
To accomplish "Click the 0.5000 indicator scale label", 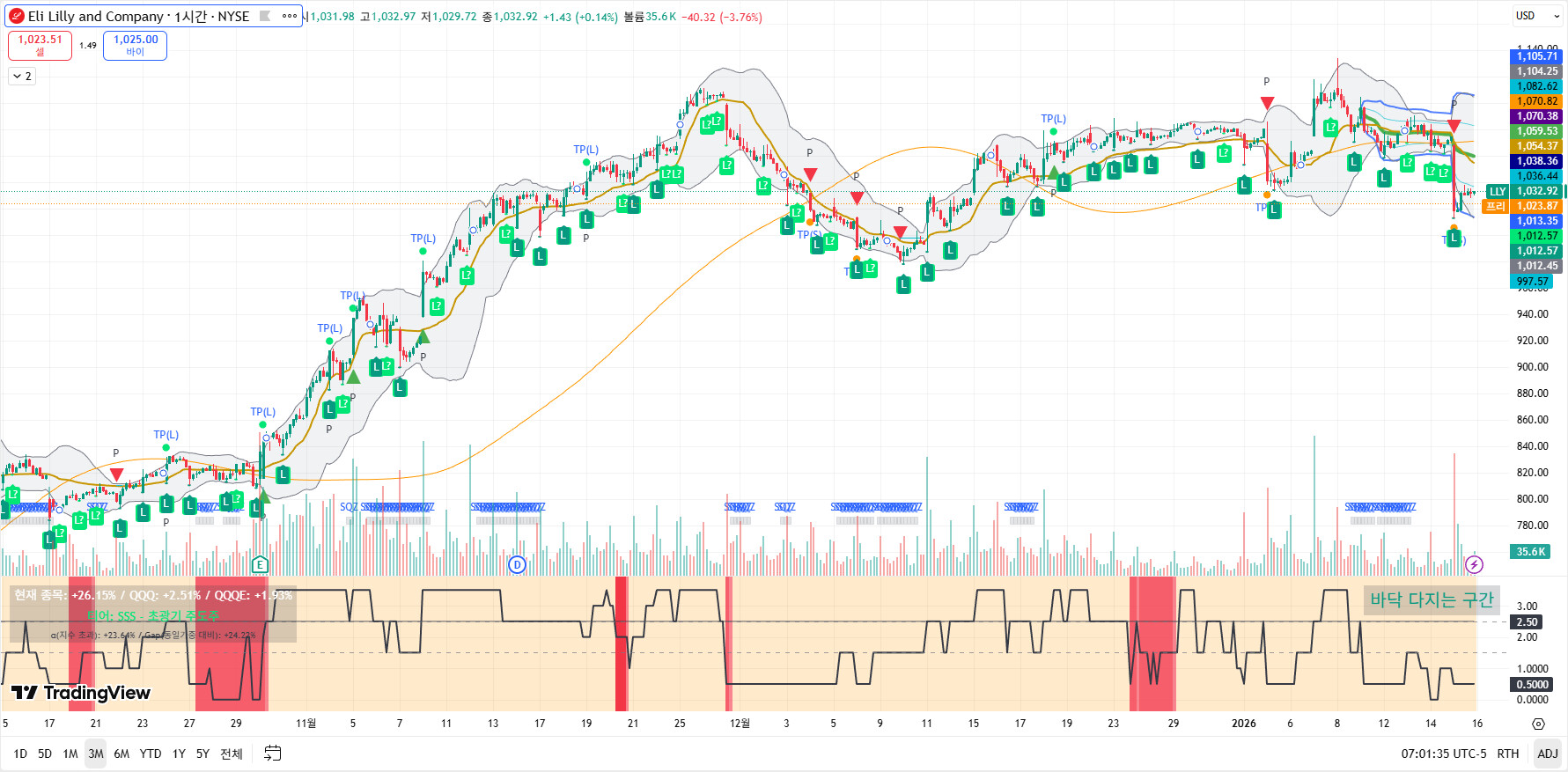I will pos(1532,685).
